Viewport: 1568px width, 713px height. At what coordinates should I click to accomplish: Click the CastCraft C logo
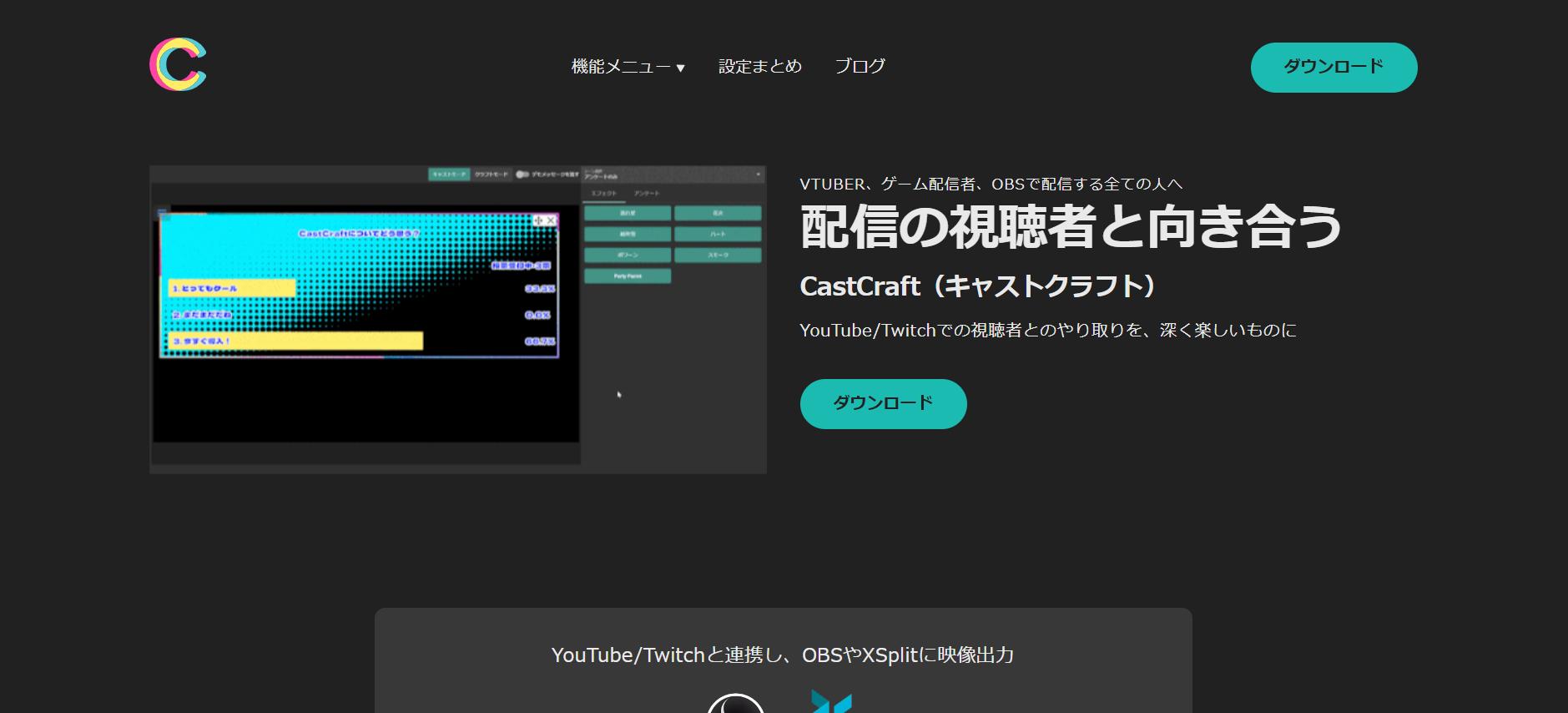pos(178,64)
